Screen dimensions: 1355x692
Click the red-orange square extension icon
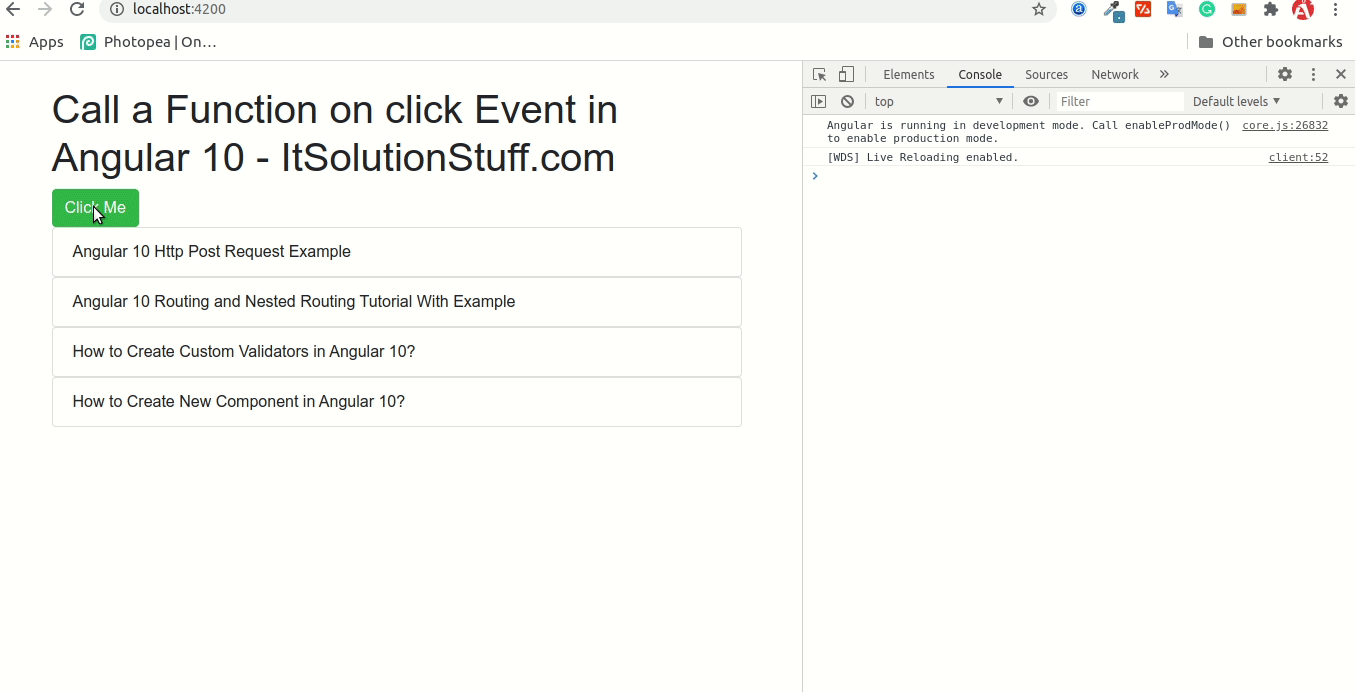(1143, 9)
